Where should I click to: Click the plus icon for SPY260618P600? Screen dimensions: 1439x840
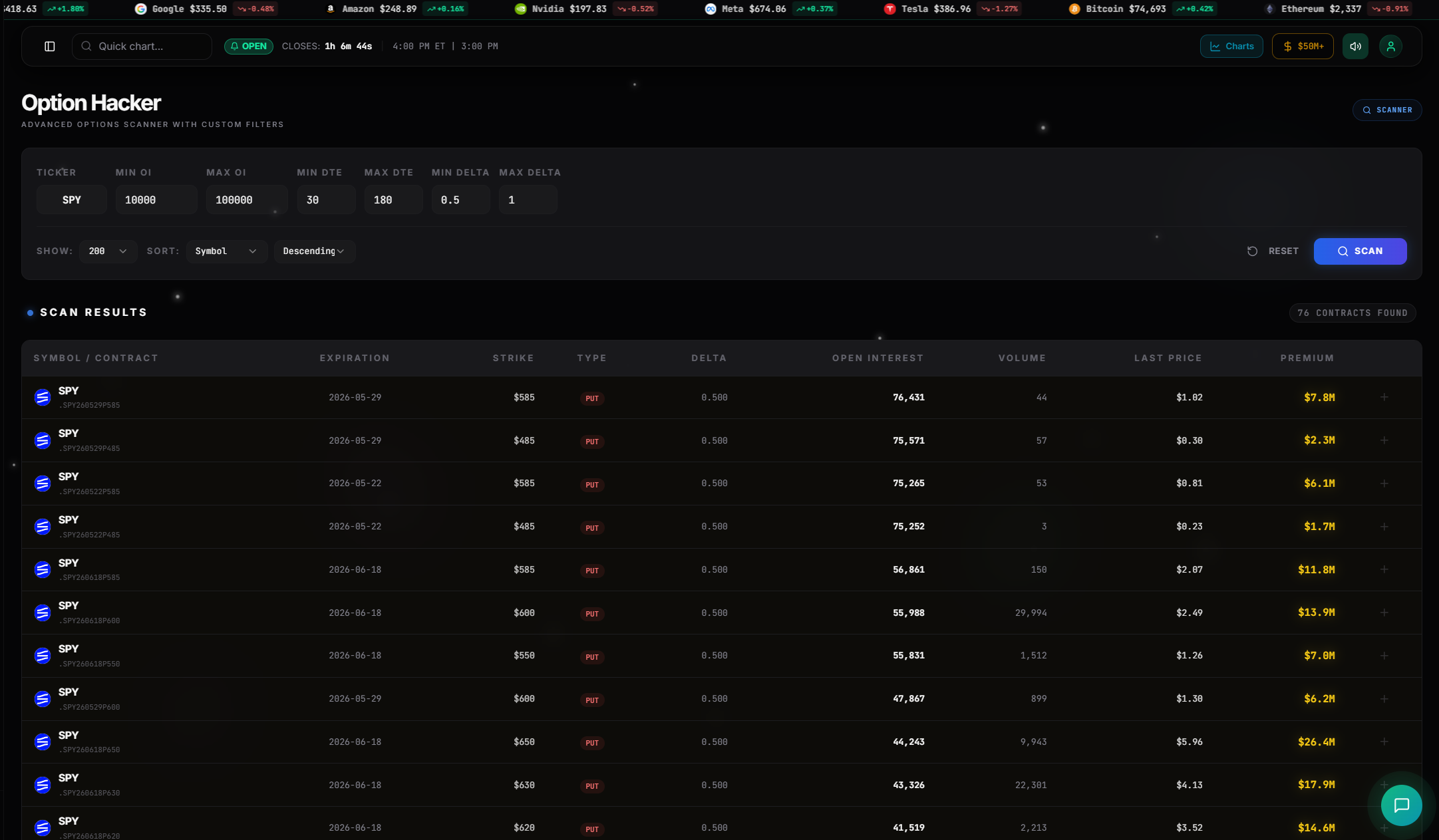(1384, 613)
